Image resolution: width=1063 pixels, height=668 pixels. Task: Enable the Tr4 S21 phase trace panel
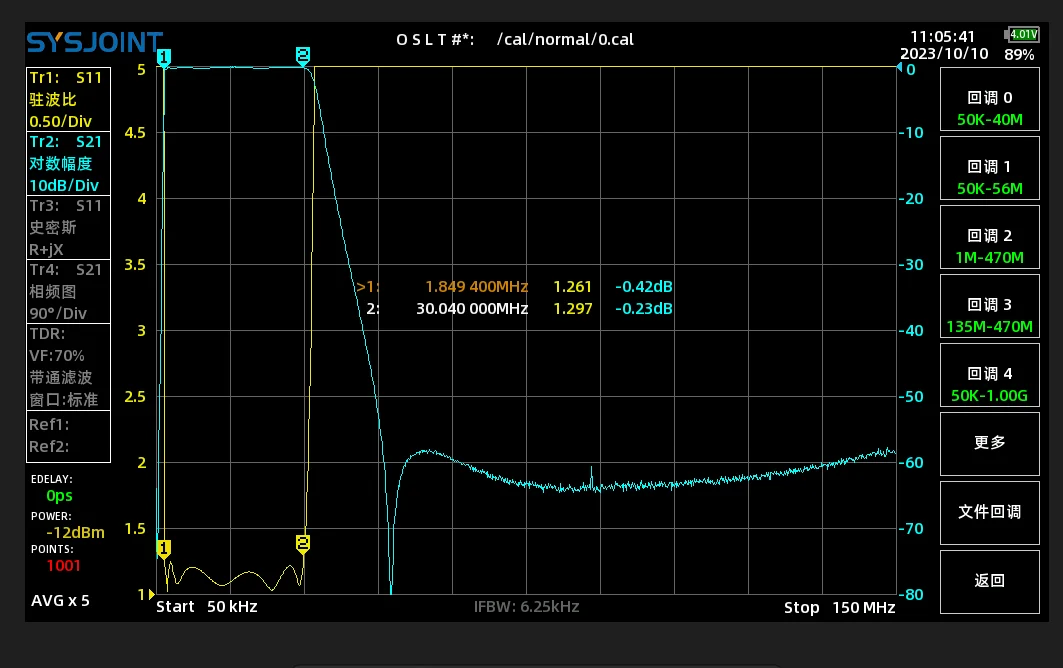point(68,292)
